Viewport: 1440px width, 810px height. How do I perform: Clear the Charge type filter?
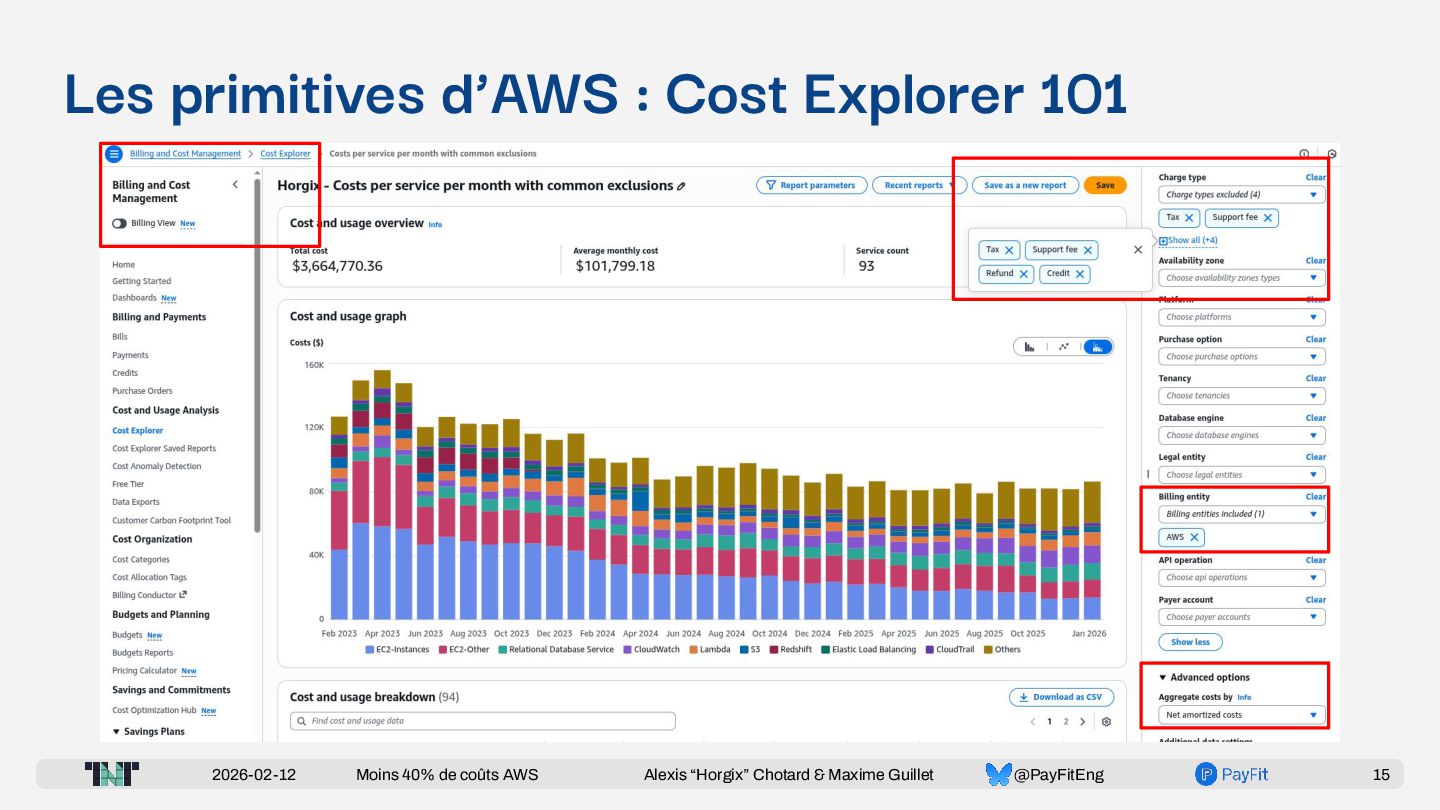click(x=1315, y=178)
